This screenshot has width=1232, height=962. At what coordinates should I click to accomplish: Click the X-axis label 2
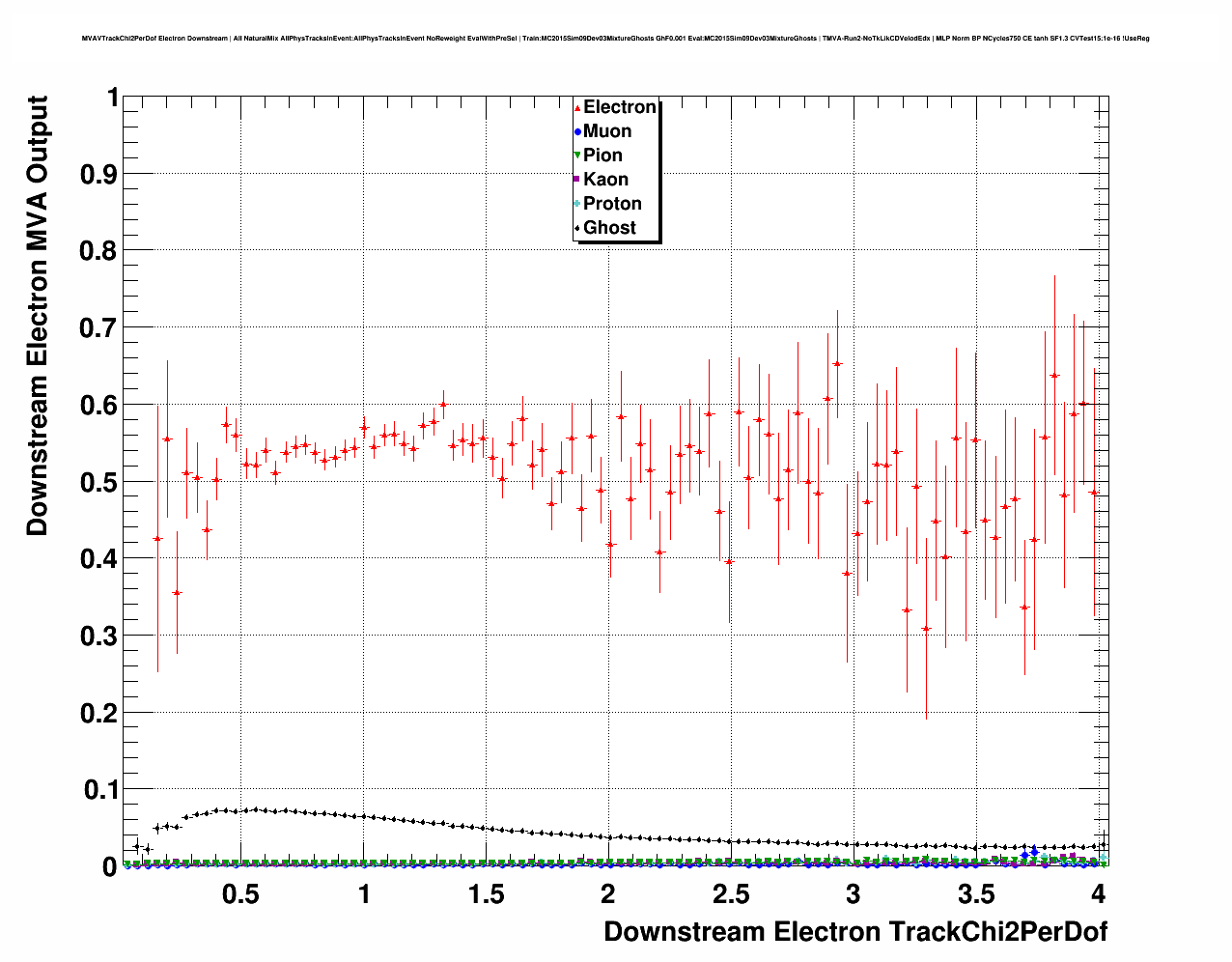[607, 894]
